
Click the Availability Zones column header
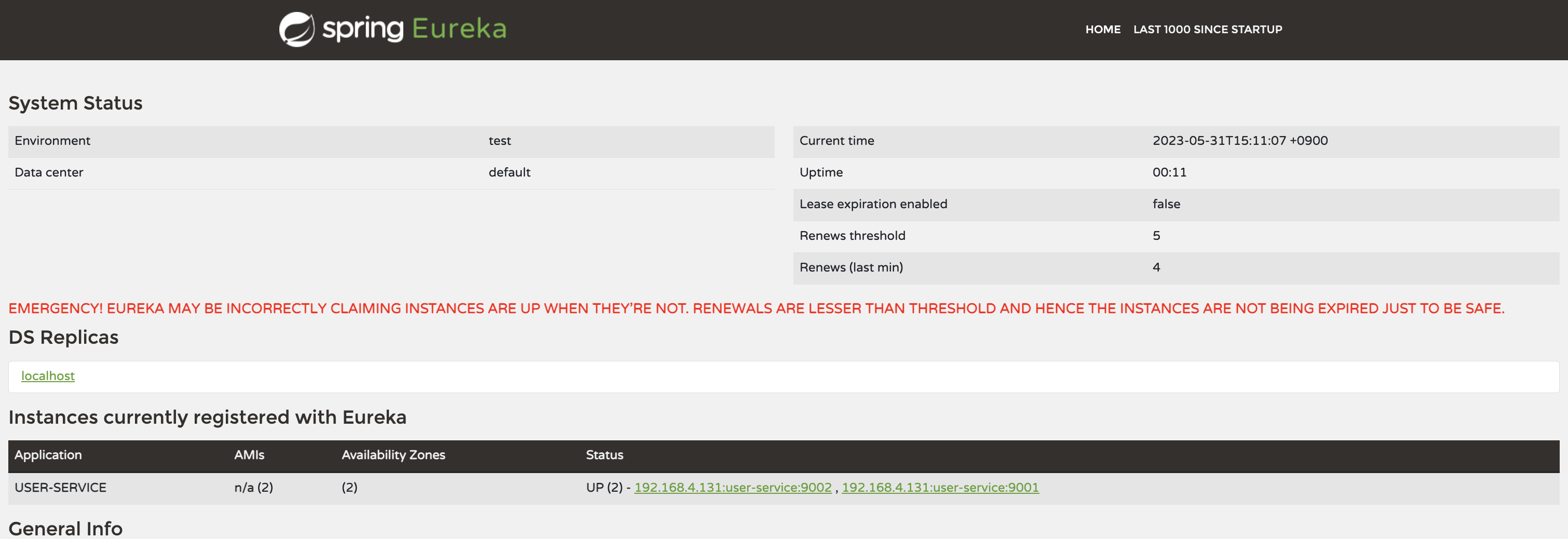coord(393,455)
